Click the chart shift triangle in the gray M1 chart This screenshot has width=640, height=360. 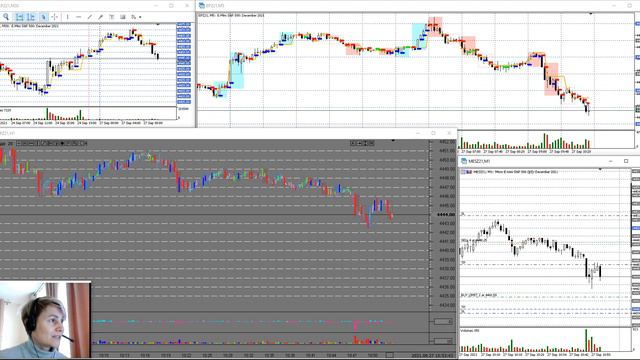[393, 140]
